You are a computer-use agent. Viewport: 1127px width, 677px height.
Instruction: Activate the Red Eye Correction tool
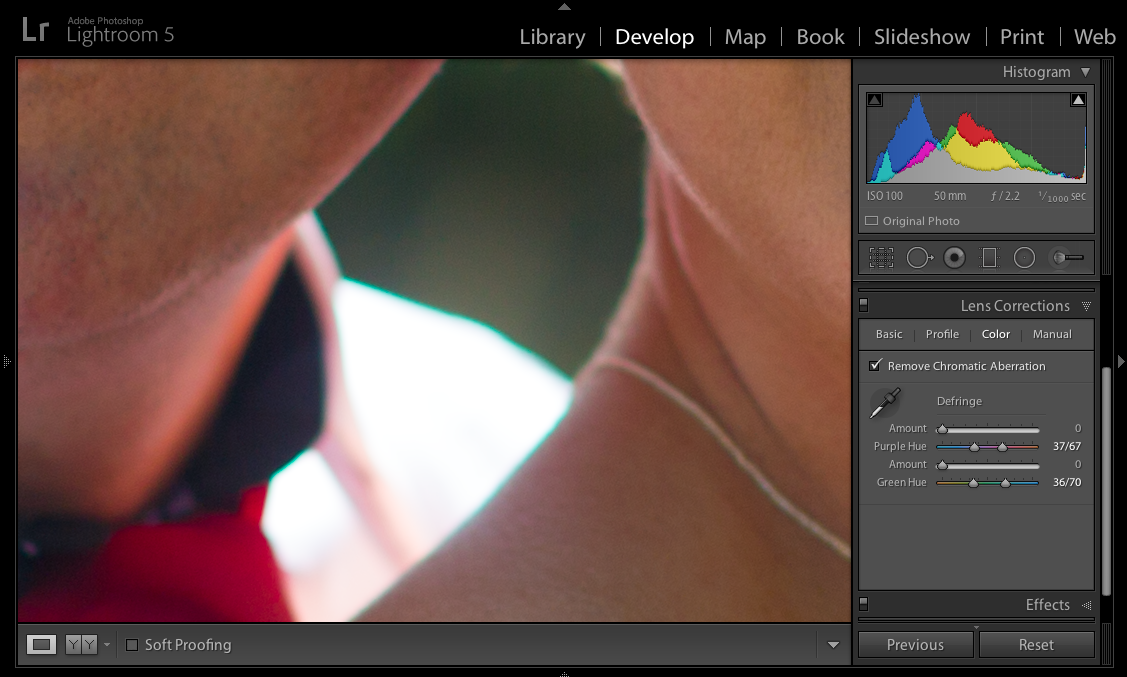pyautogui.click(x=954, y=257)
